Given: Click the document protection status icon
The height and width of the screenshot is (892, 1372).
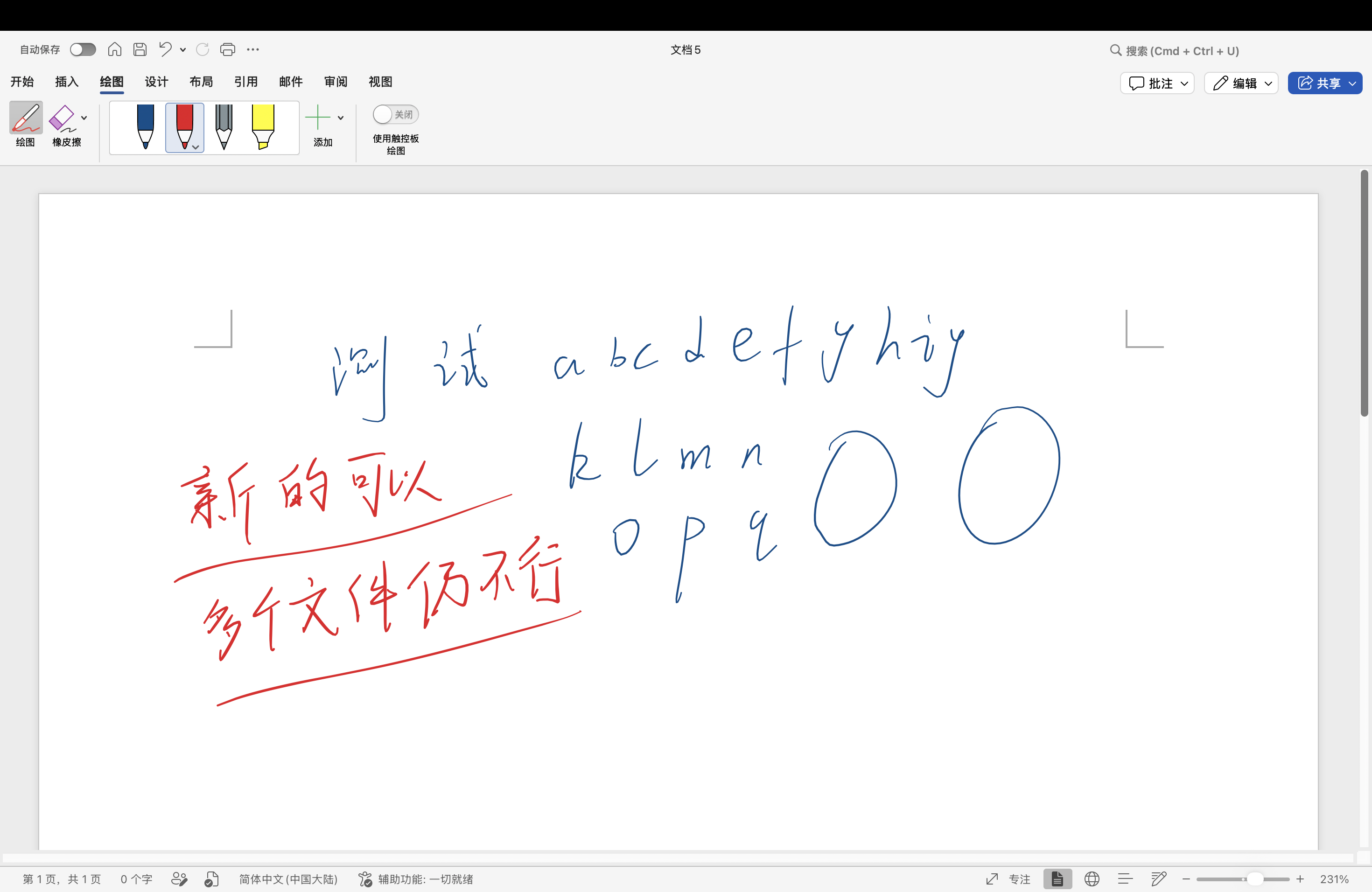Looking at the screenshot, I should click(x=211, y=879).
